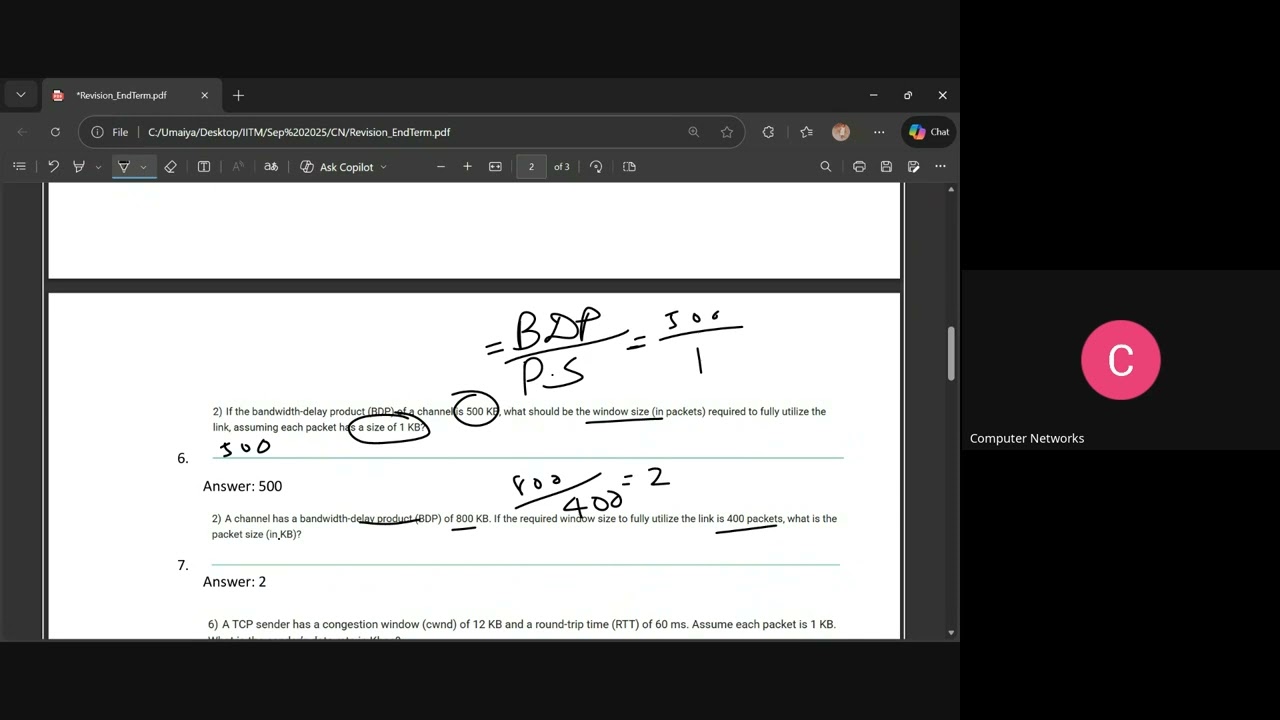Click the 'Computer Networks' name label
The image size is (1280, 720).
tap(1027, 438)
